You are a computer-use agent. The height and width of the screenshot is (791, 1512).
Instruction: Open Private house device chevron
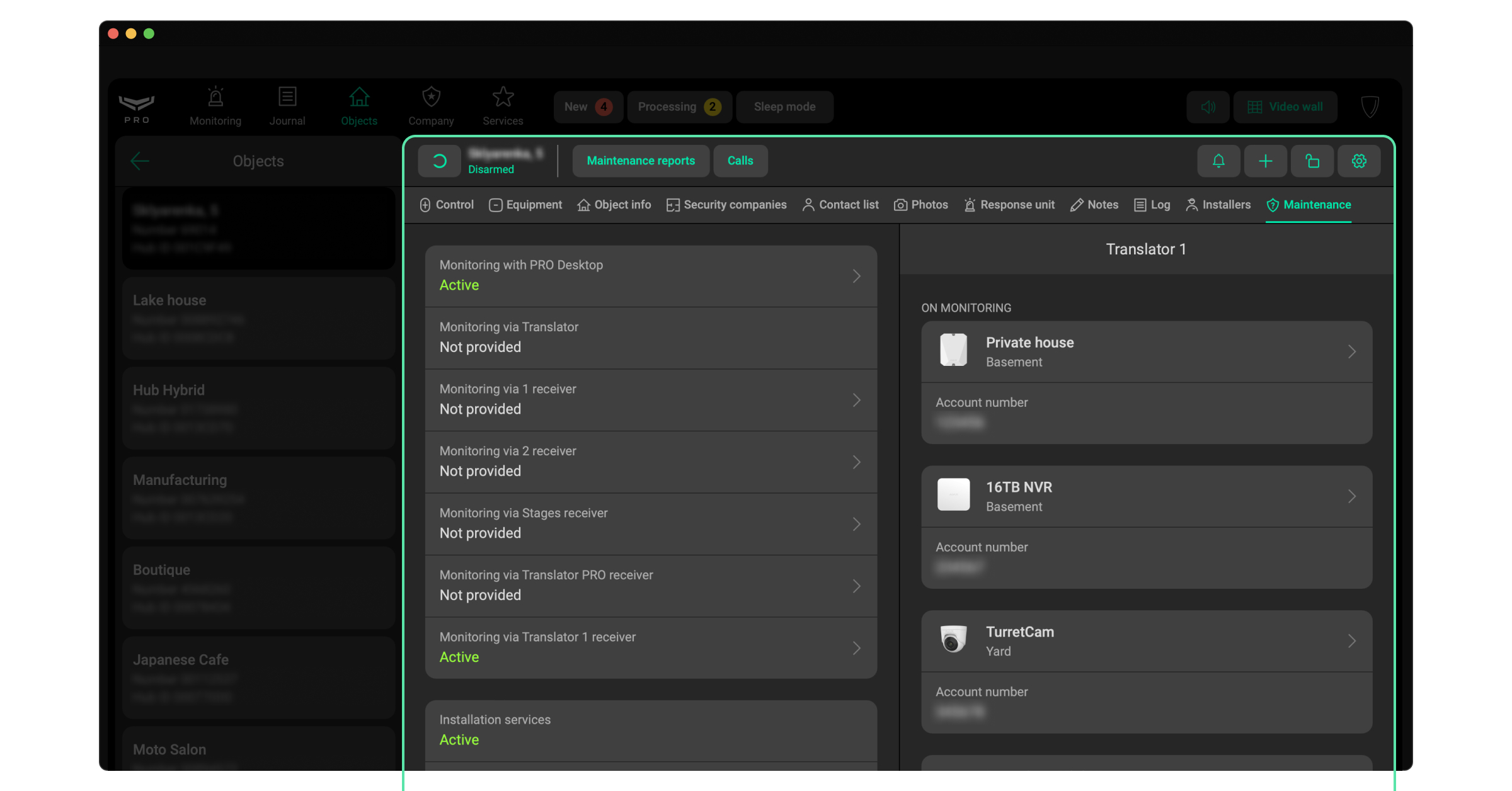(x=1351, y=351)
